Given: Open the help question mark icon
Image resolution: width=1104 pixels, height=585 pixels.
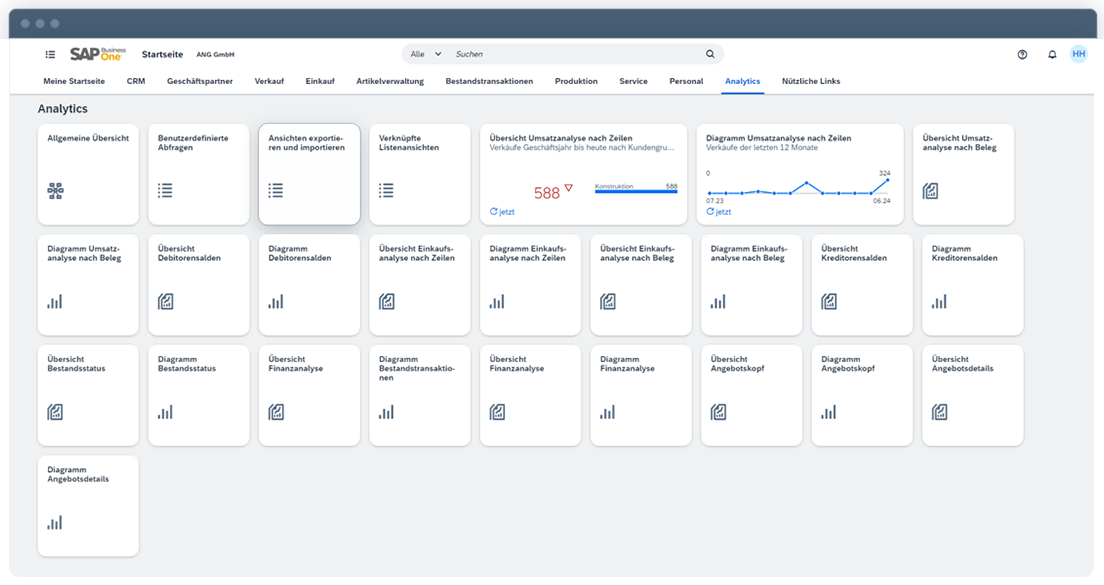Looking at the screenshot, I should pyautogui.click(x=1022, y=55).
